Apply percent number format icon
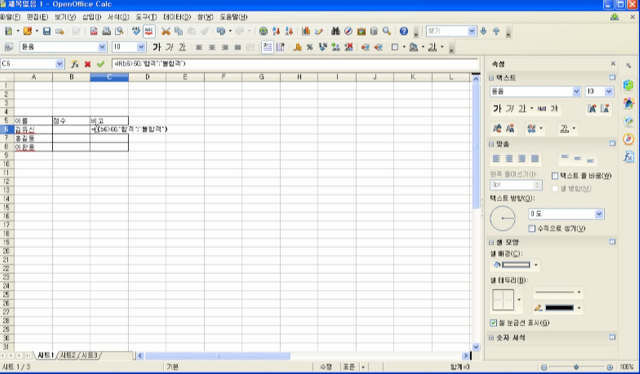The height and width of the screenshot is (374, 640). point(310,47)
